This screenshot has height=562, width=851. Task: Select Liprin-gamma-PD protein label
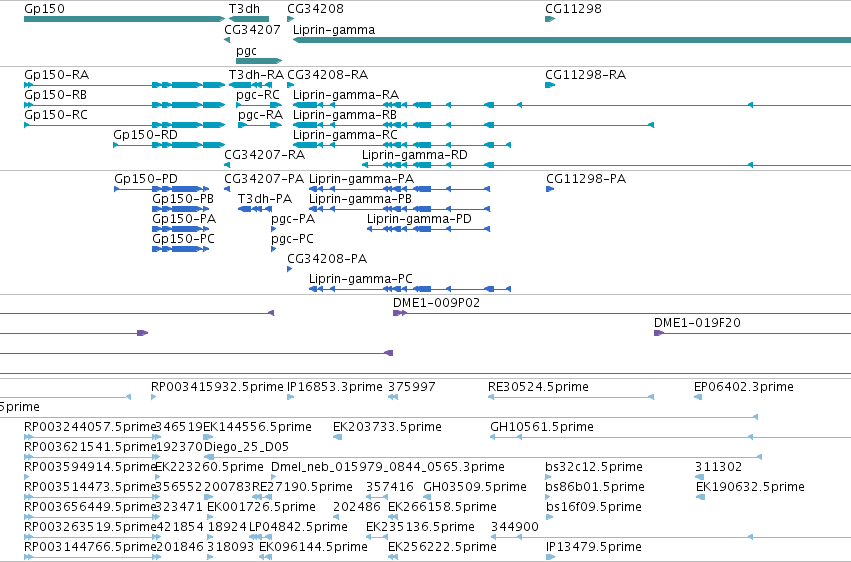tap(419, 219)
